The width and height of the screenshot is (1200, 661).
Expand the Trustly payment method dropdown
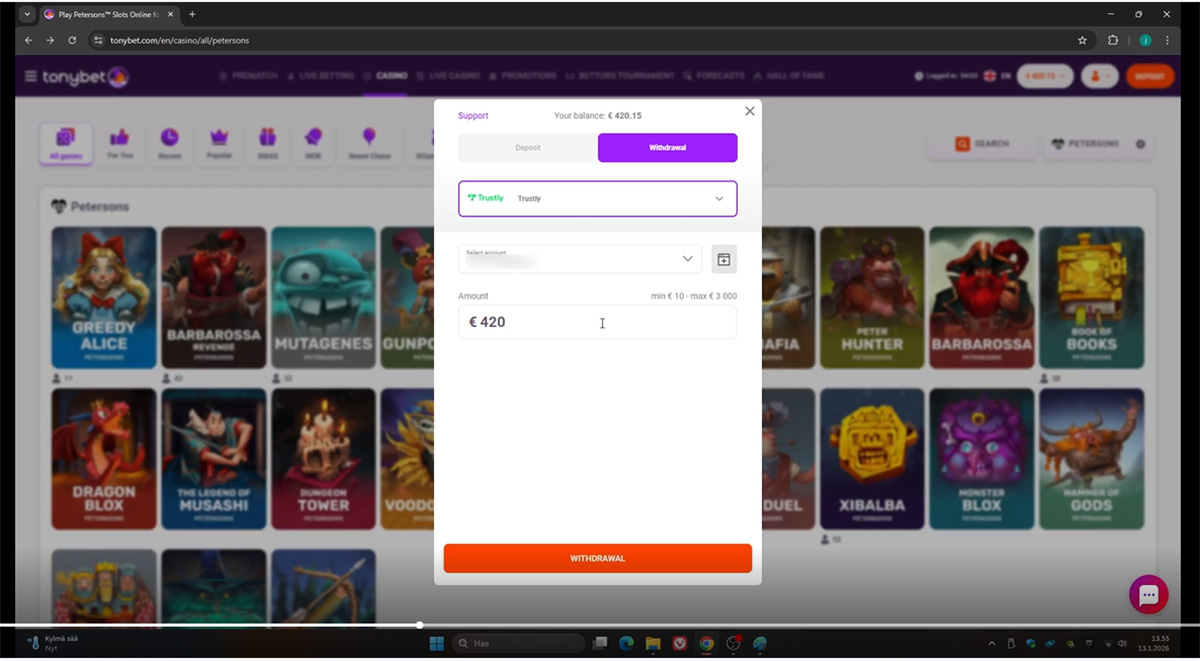coord(597,199)
